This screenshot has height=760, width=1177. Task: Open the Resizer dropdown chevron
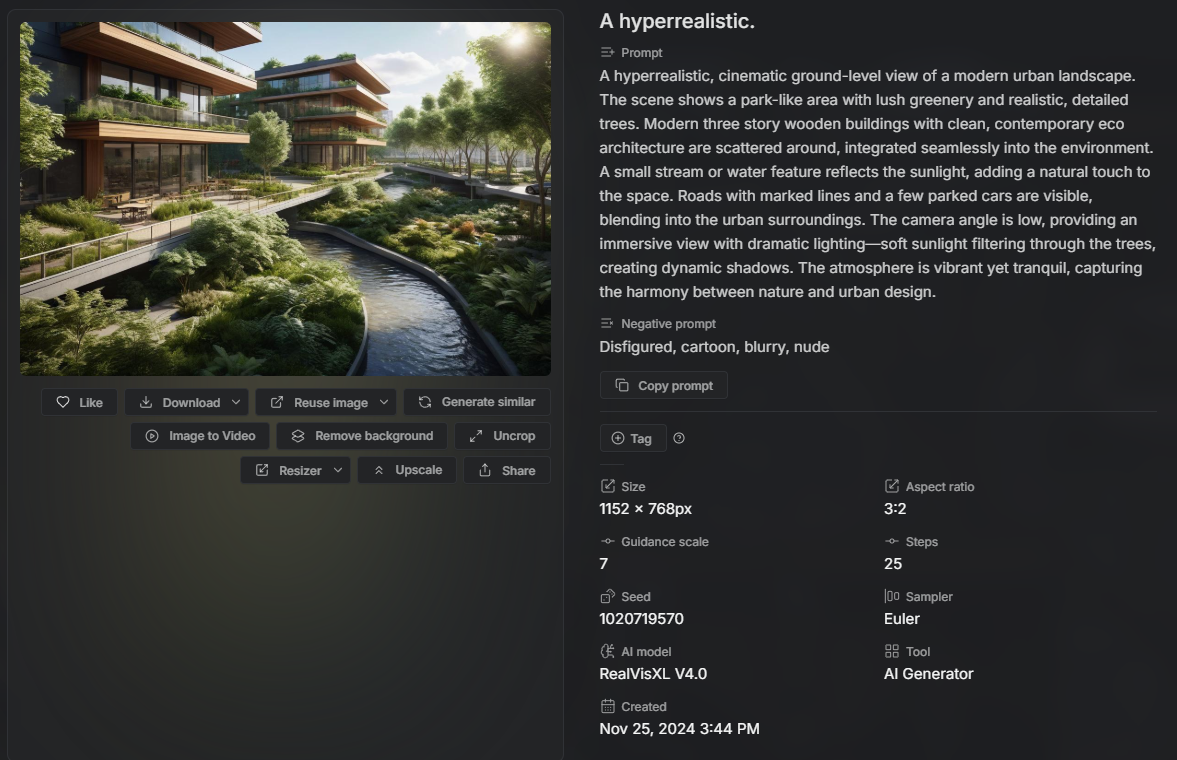[338, 470]
